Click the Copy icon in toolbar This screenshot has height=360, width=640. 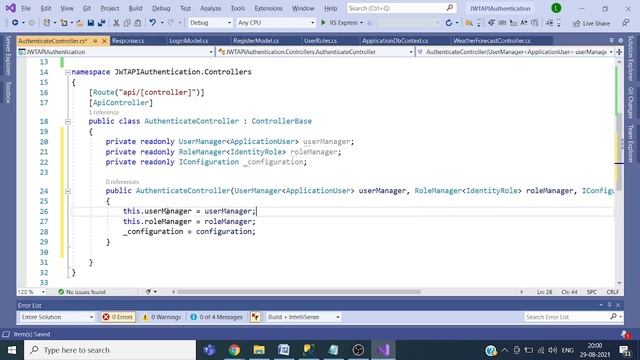coord(127,23)
